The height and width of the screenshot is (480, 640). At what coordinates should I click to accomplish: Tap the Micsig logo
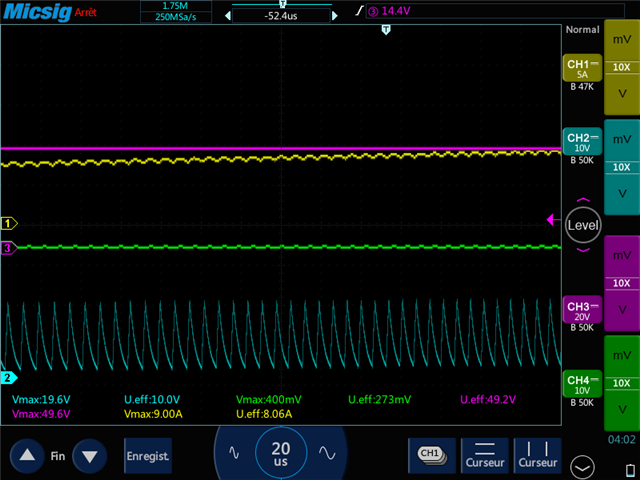(37, 11)
